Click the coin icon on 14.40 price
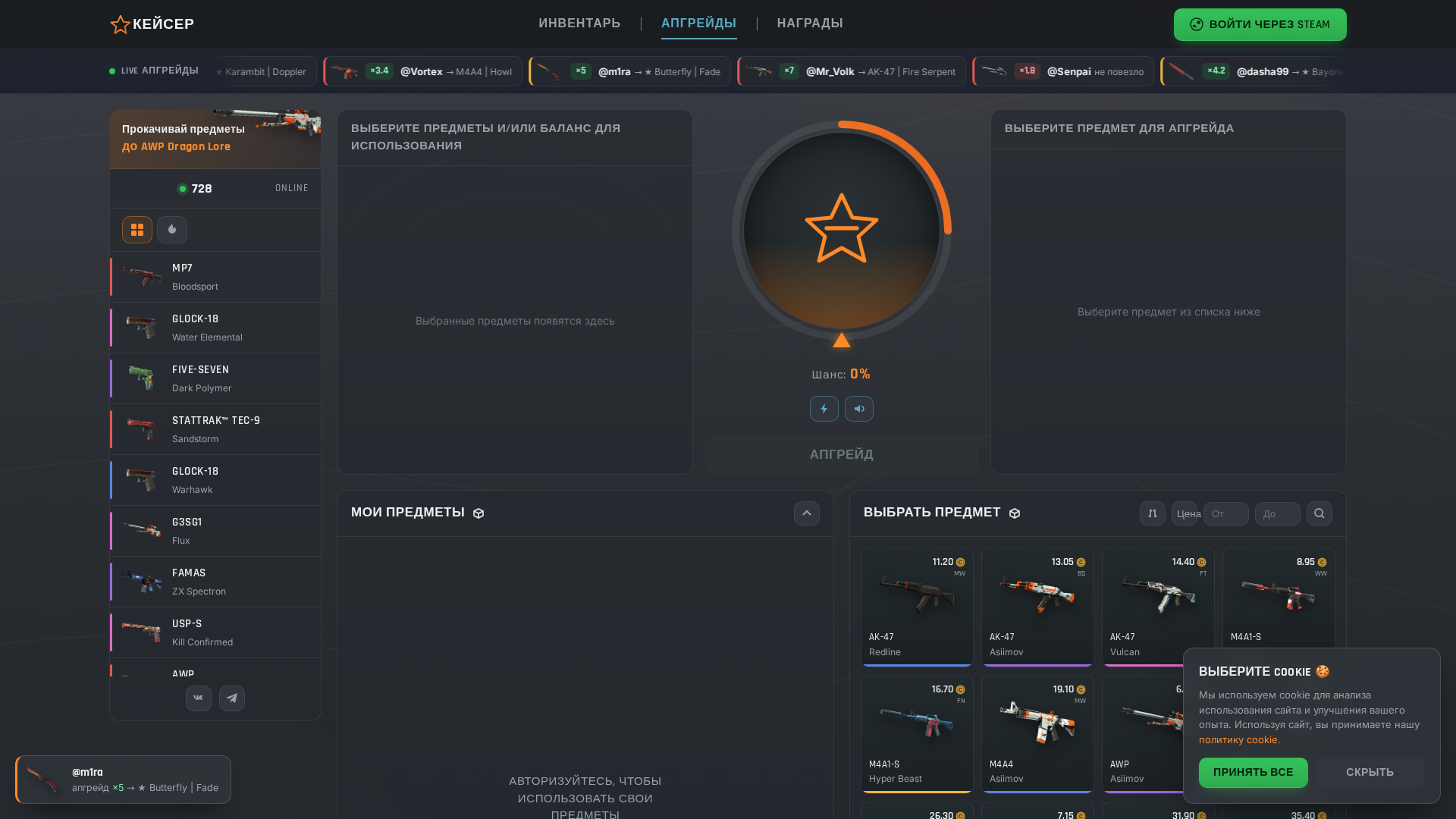The image size is (1456, 819). (x=1201, y=563)
